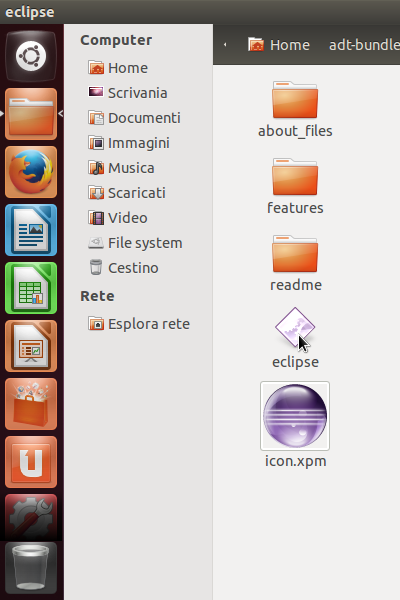Viewport: 400px width, 600px height.
Task: Click the Home breadcrumb button
Action: pyautogui.click(x=279, y=45)
